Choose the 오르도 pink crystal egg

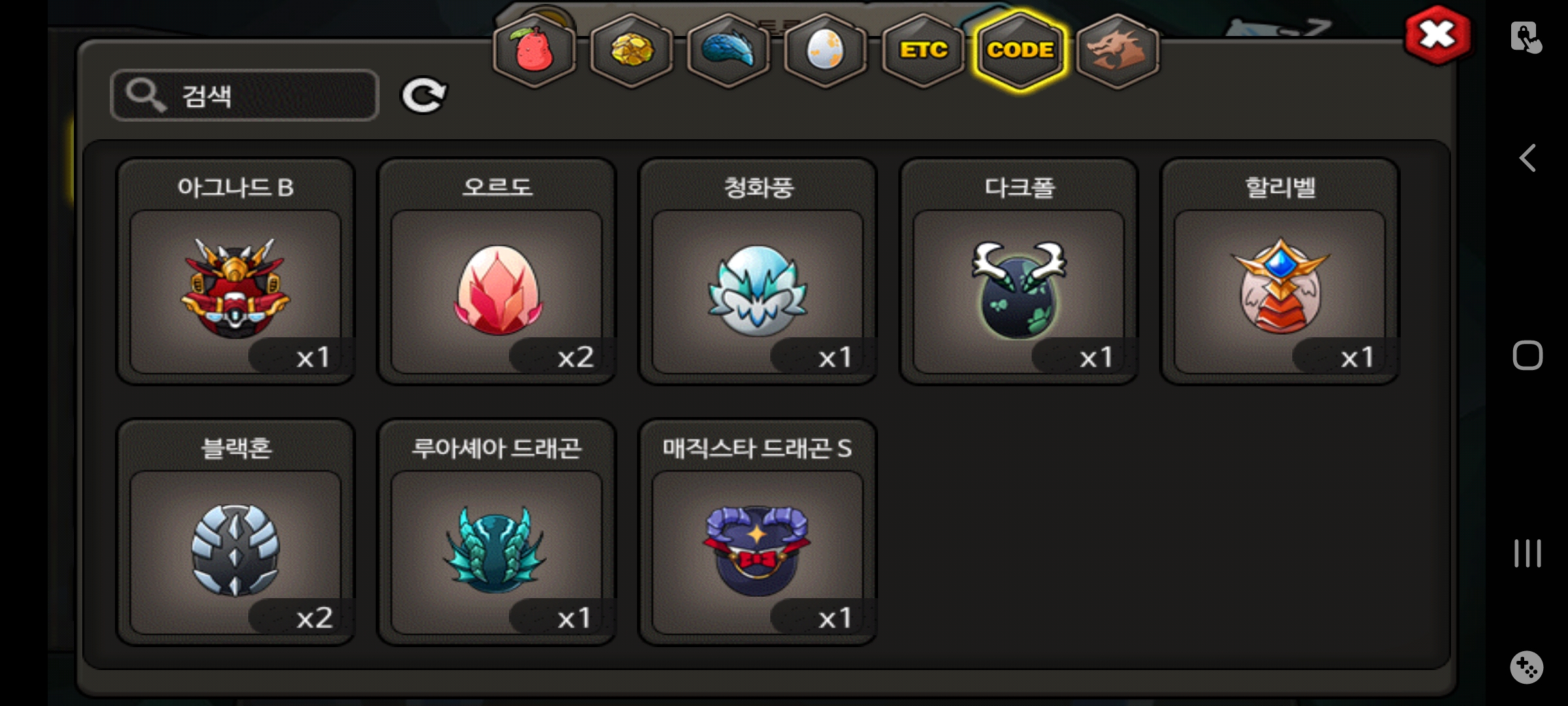click(x=497, y=271)
